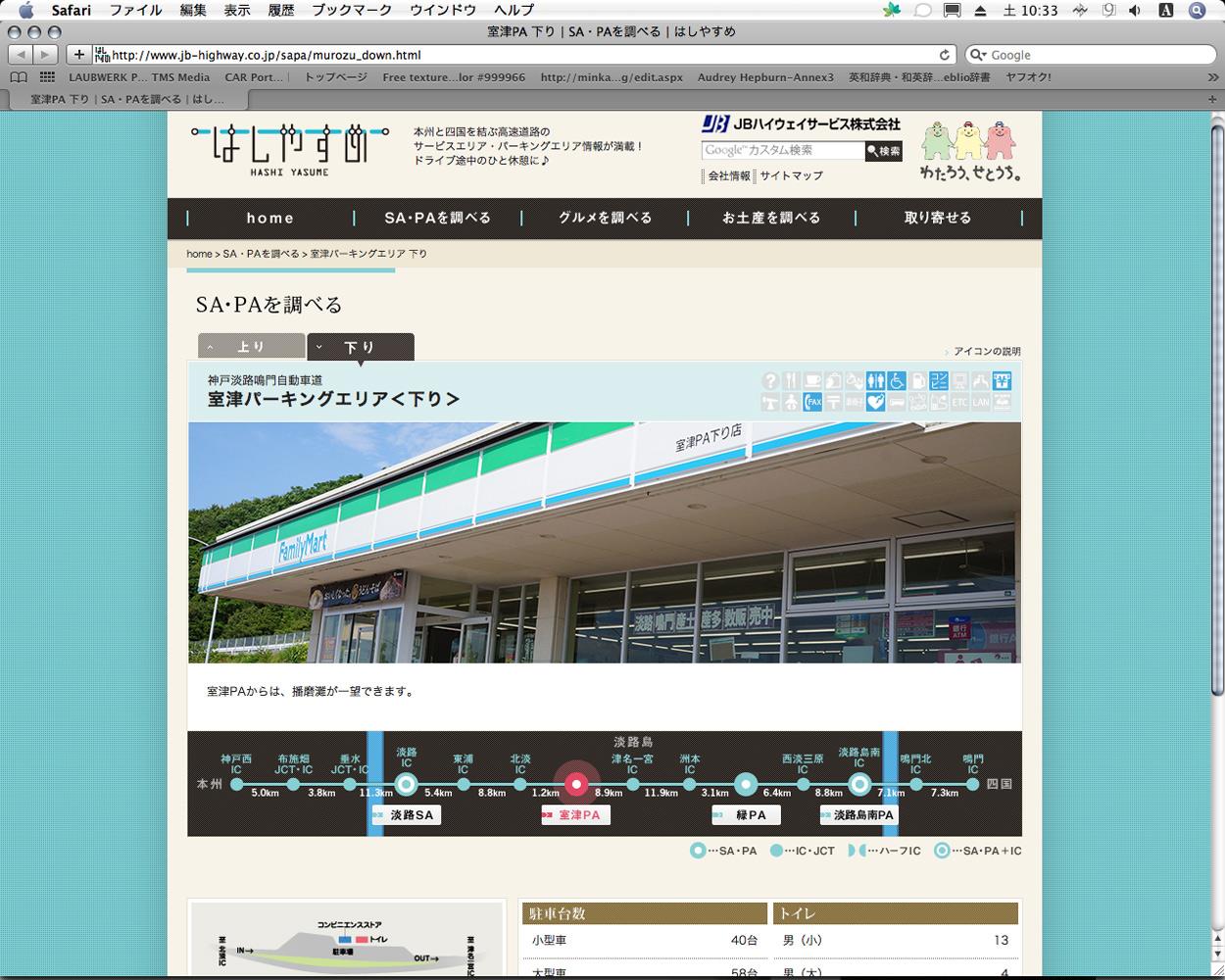Viewport: 1225px width, 980px height.
Task: Reload the page with the refresh icon
Action: coord(945,55)
